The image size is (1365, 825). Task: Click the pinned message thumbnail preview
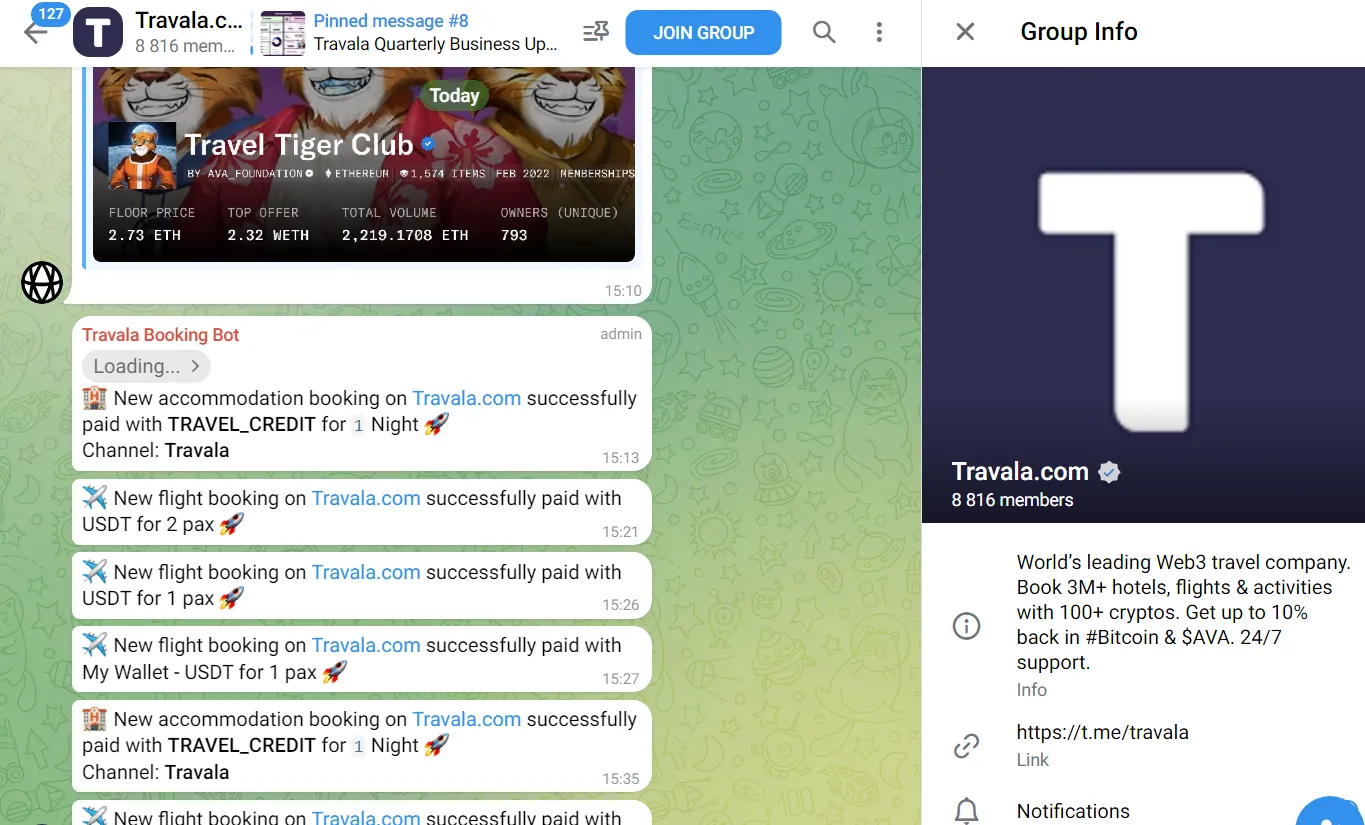point(282,33)
